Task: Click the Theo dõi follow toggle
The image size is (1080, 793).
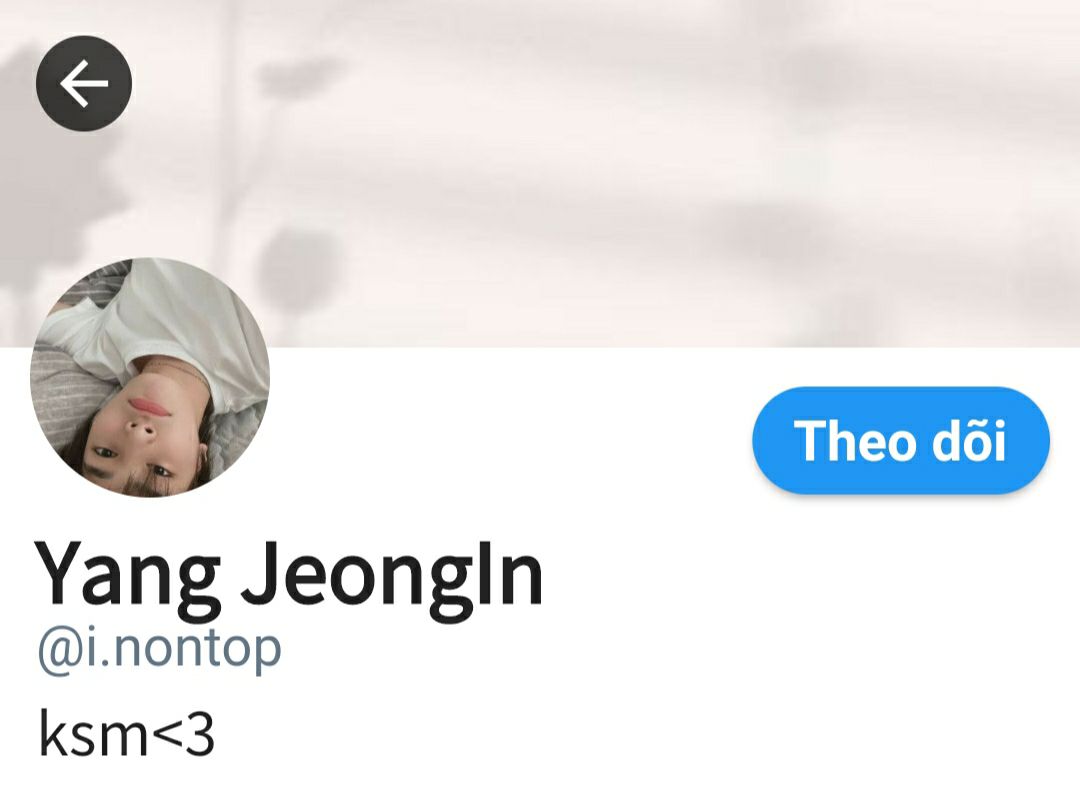Action: (x=900, y=440)
